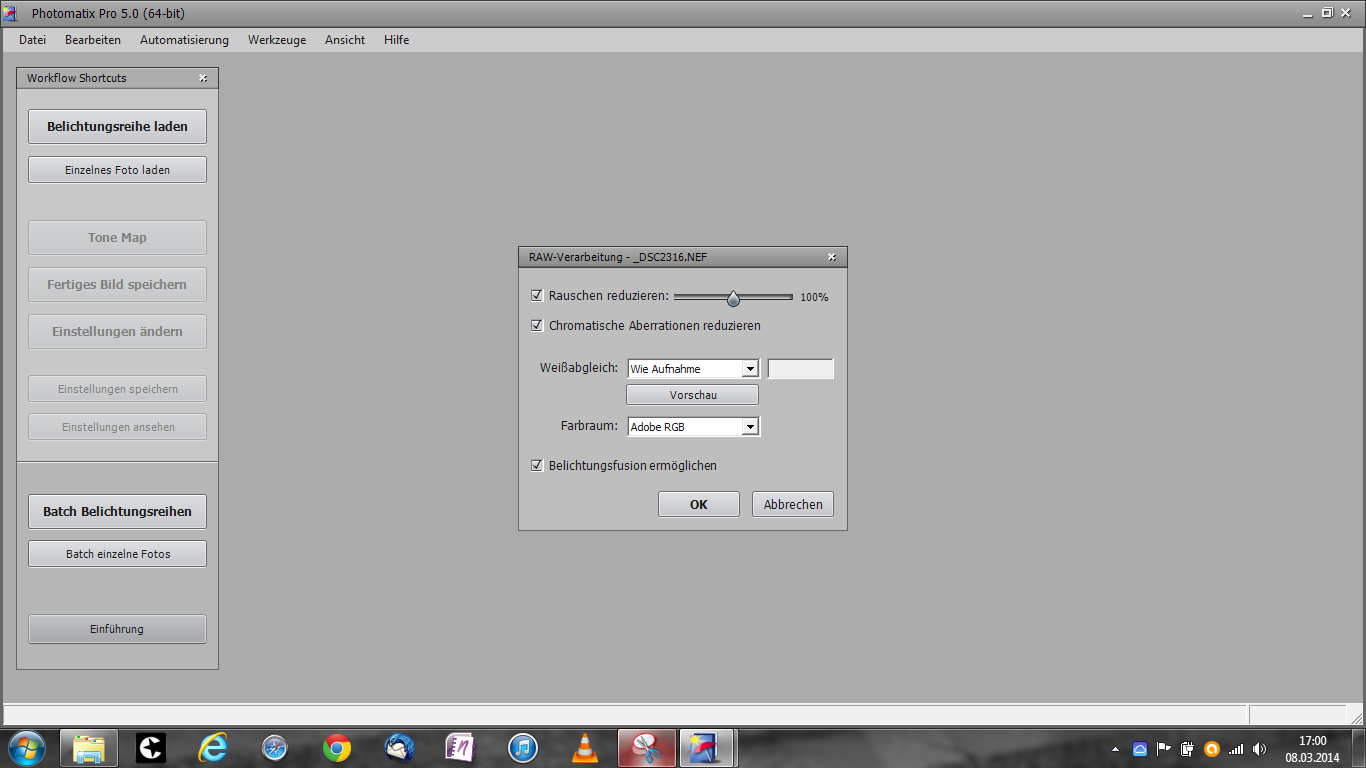Open Thunderbird mail from the taskbar
The width and height of the screenshot is (1366, 768).
point(399,747)
